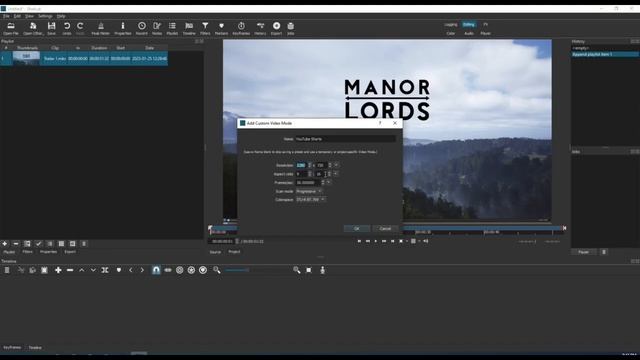Image resolution: width=640 pixels, height=360 pixels.
Task: Switch to the Source tab under player
Action: [x=215, y=252]
